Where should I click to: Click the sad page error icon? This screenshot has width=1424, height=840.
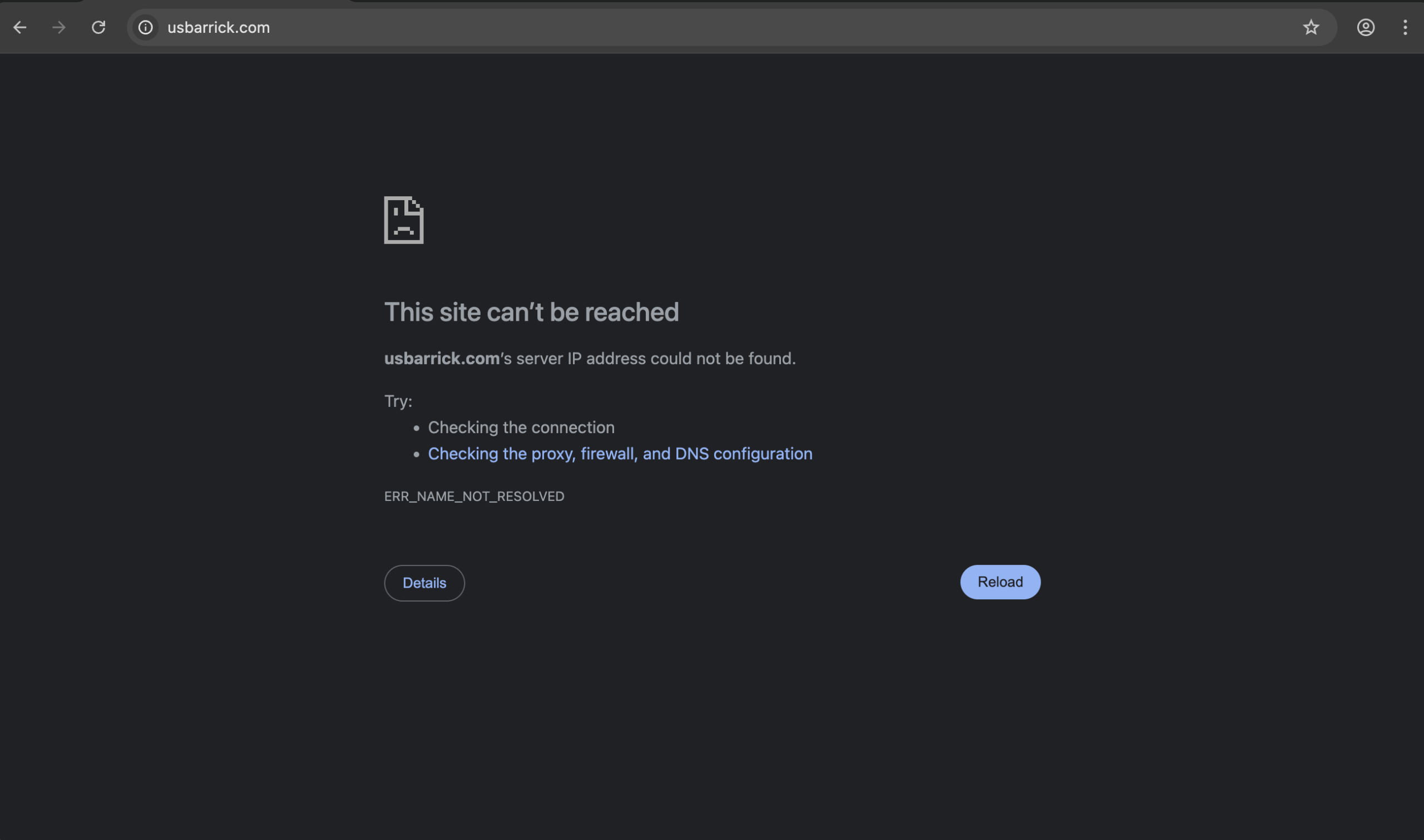(404, 220)
